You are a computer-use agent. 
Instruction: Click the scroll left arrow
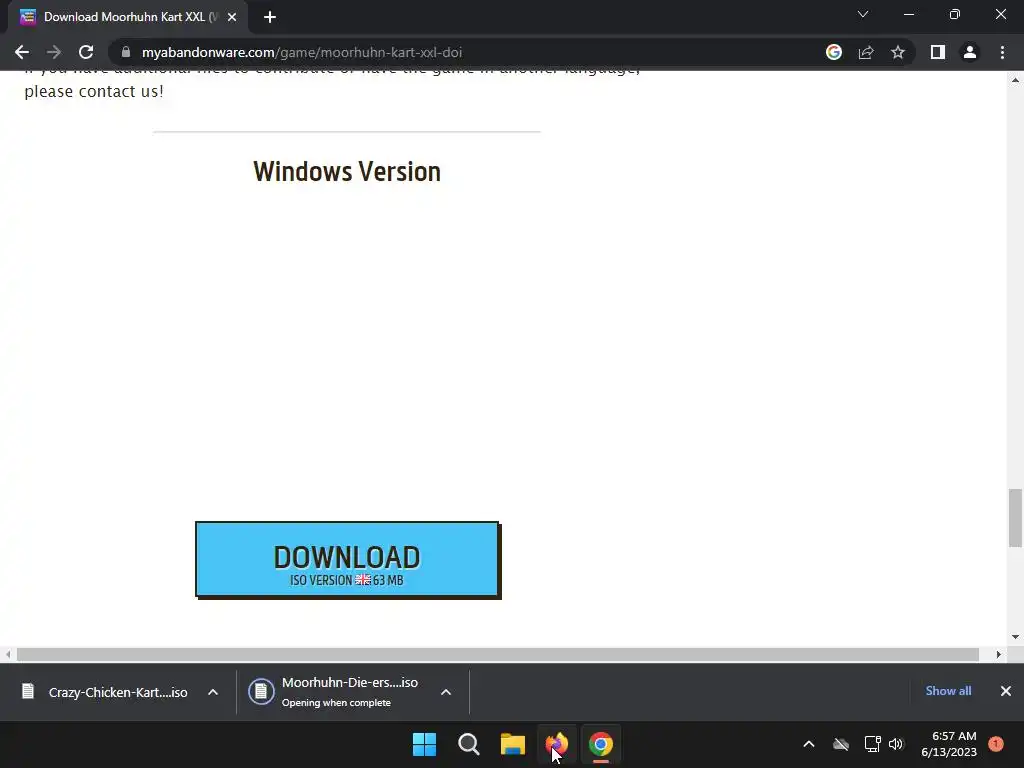point(7,654)
